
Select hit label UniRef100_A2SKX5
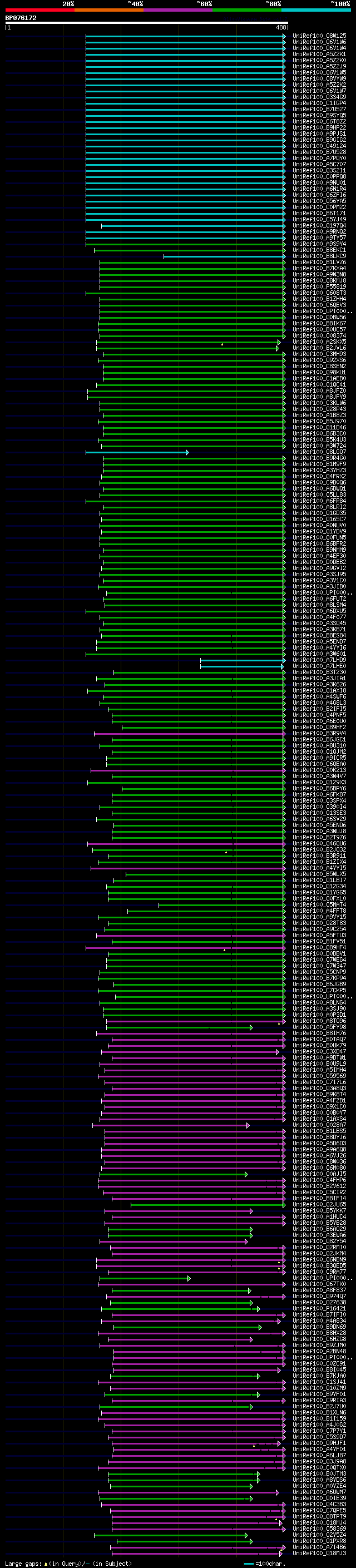click(x=319, y=342)
